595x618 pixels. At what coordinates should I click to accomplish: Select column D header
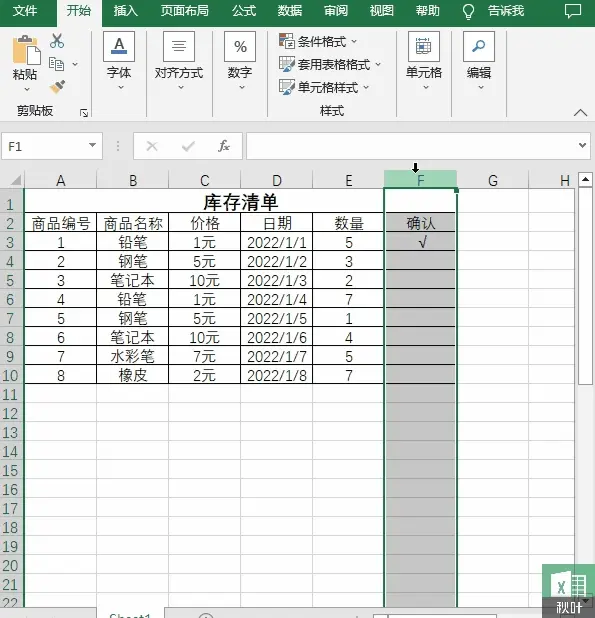[277, 180]
